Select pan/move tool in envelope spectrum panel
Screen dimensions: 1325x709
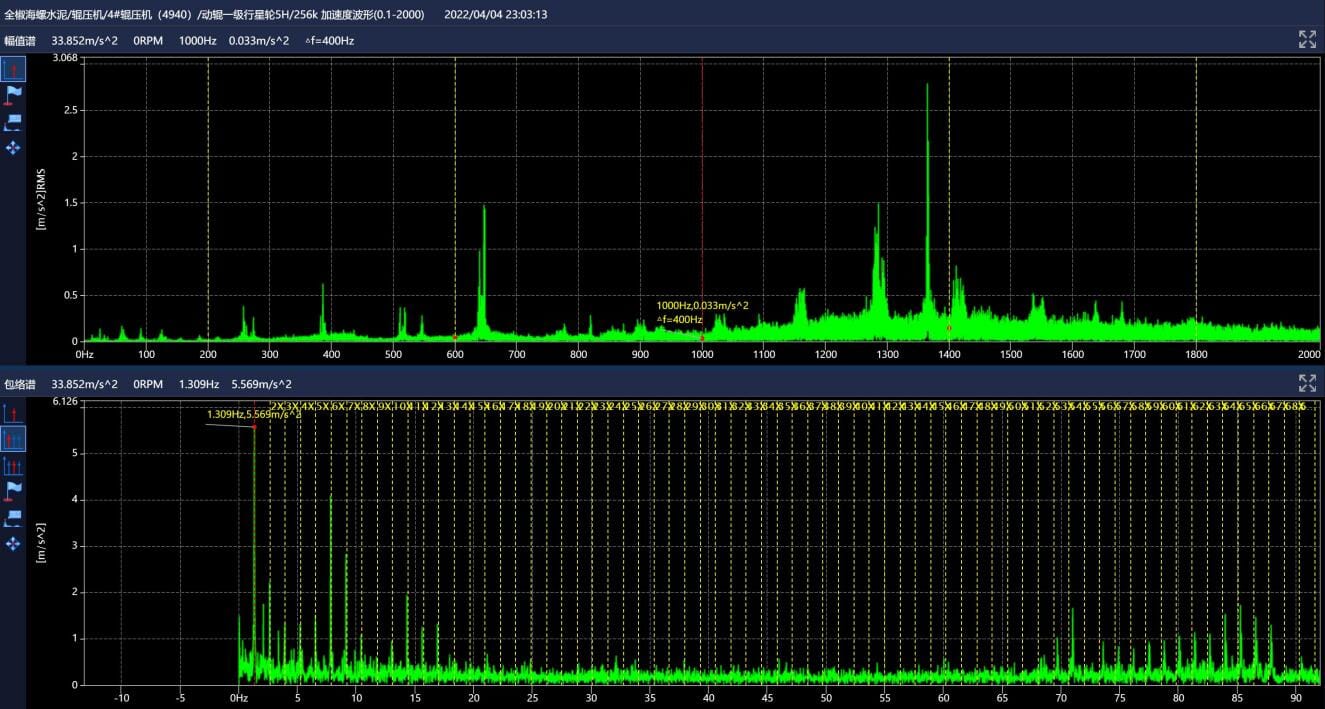[13, 543]
